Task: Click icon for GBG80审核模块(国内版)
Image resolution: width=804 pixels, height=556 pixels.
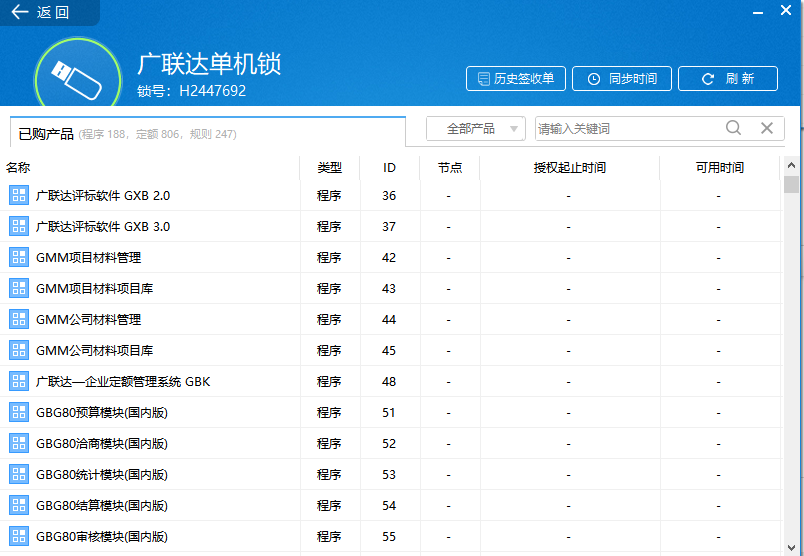Action: click(x=19, y=537)
